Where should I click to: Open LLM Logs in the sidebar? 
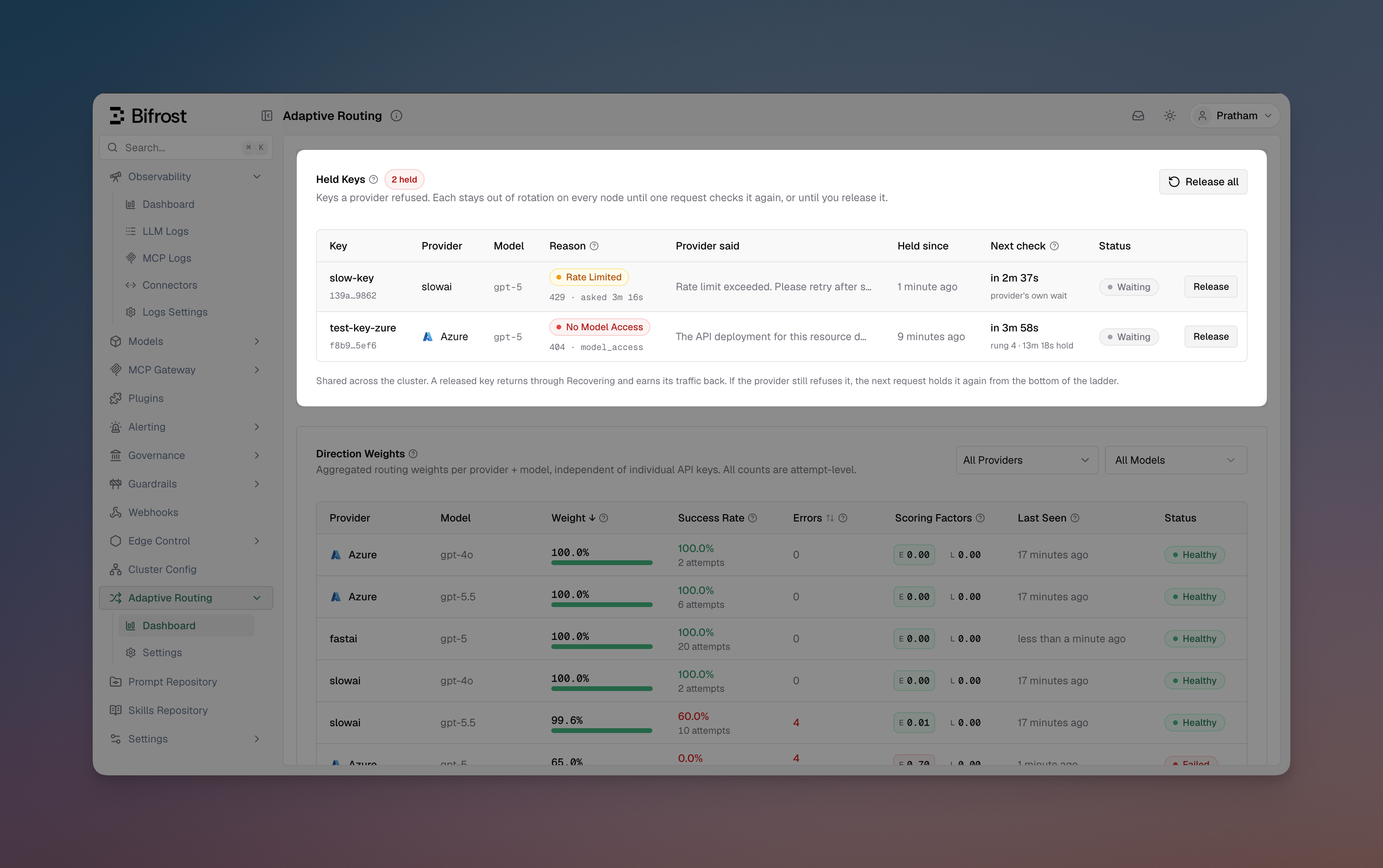[x=165, y=231]
